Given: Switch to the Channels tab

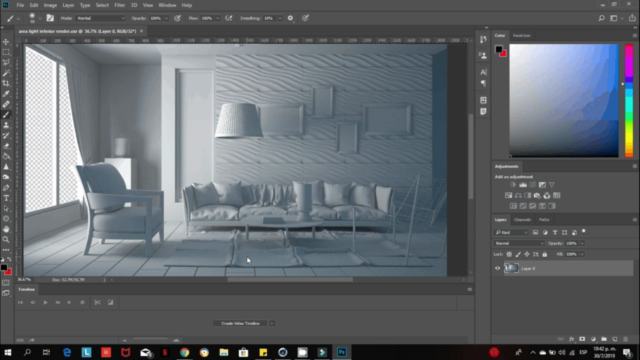Looking at the screenshot, I should click(x=522, y=220).
